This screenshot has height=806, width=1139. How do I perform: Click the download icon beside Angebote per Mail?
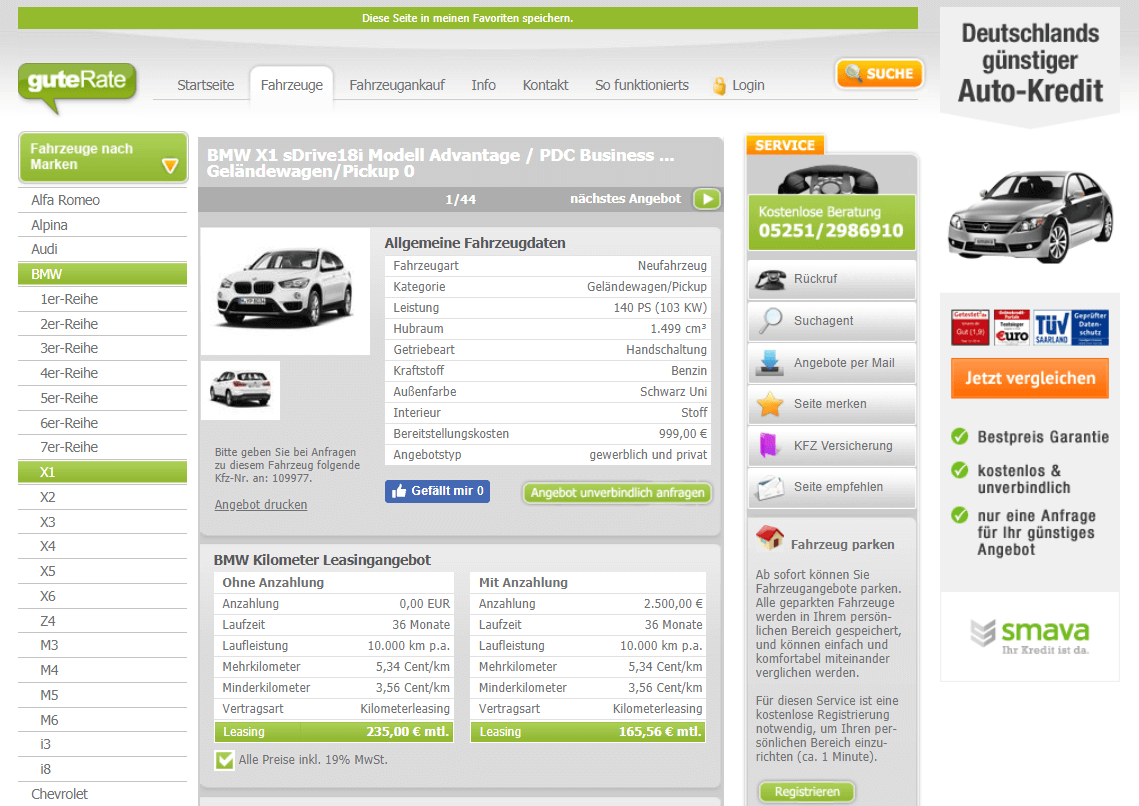(x=769, y=362)
